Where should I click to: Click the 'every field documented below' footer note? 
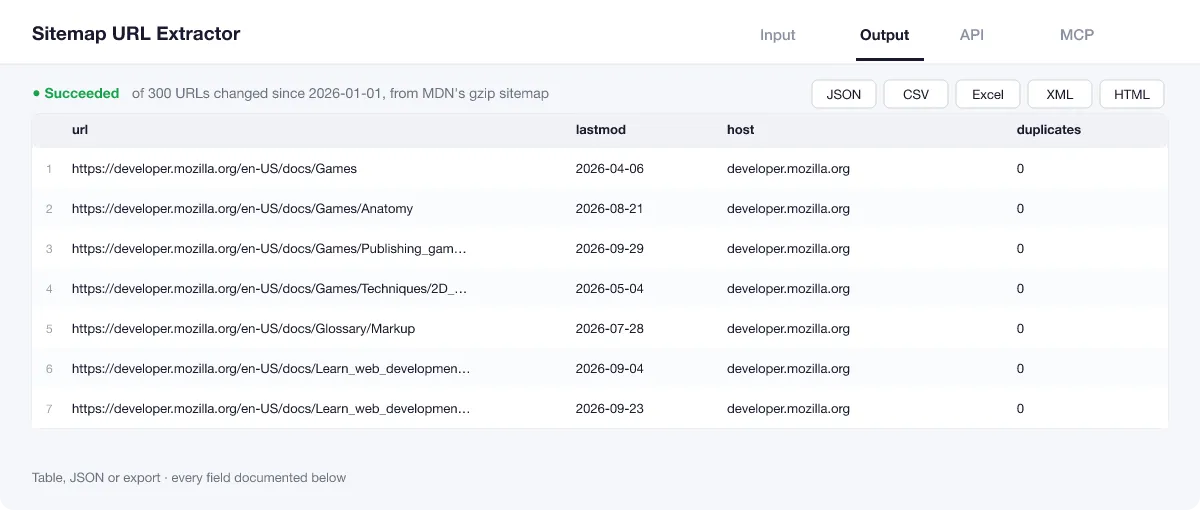258,478
